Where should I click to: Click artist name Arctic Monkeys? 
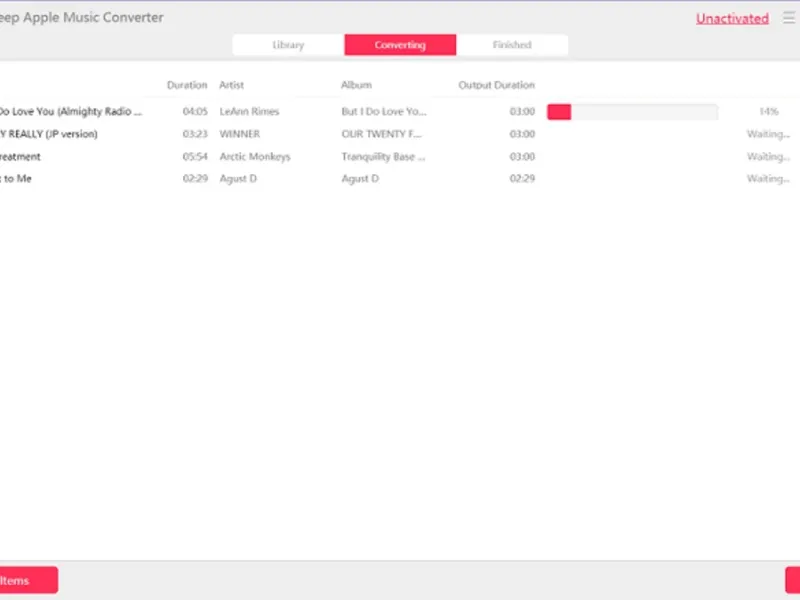(255, 157)
